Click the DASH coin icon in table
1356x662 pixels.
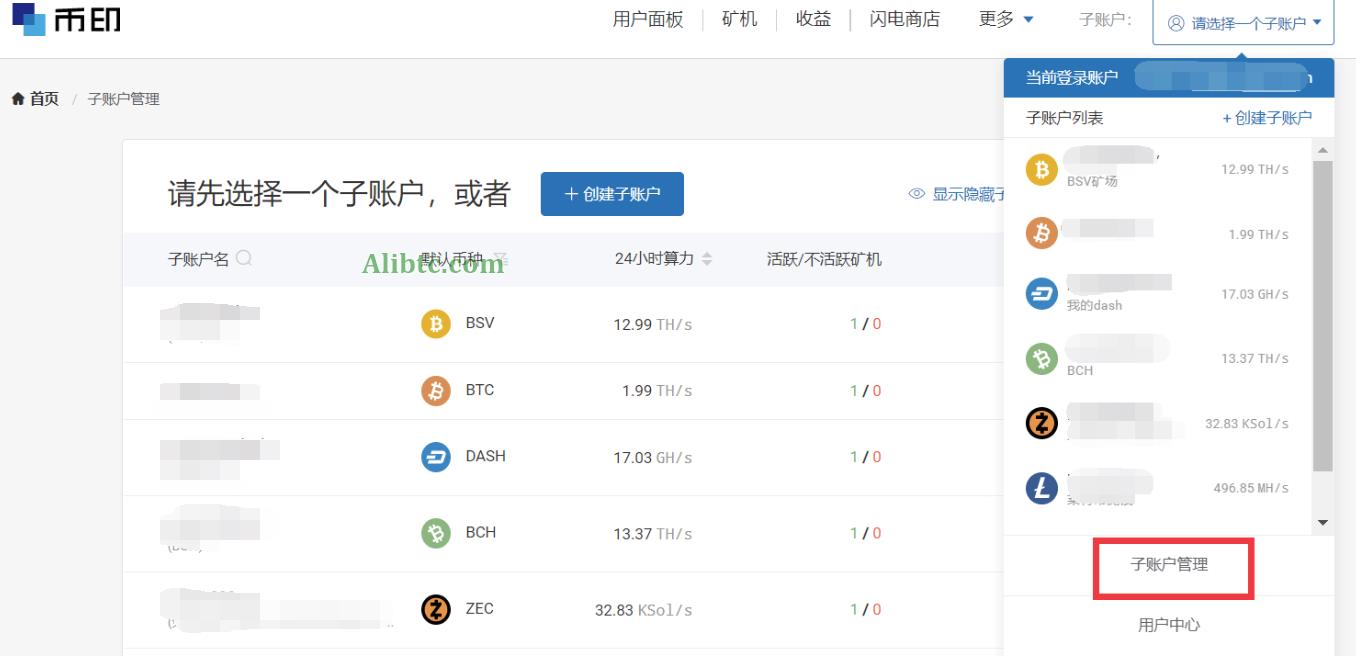click(x=436, y=457)
